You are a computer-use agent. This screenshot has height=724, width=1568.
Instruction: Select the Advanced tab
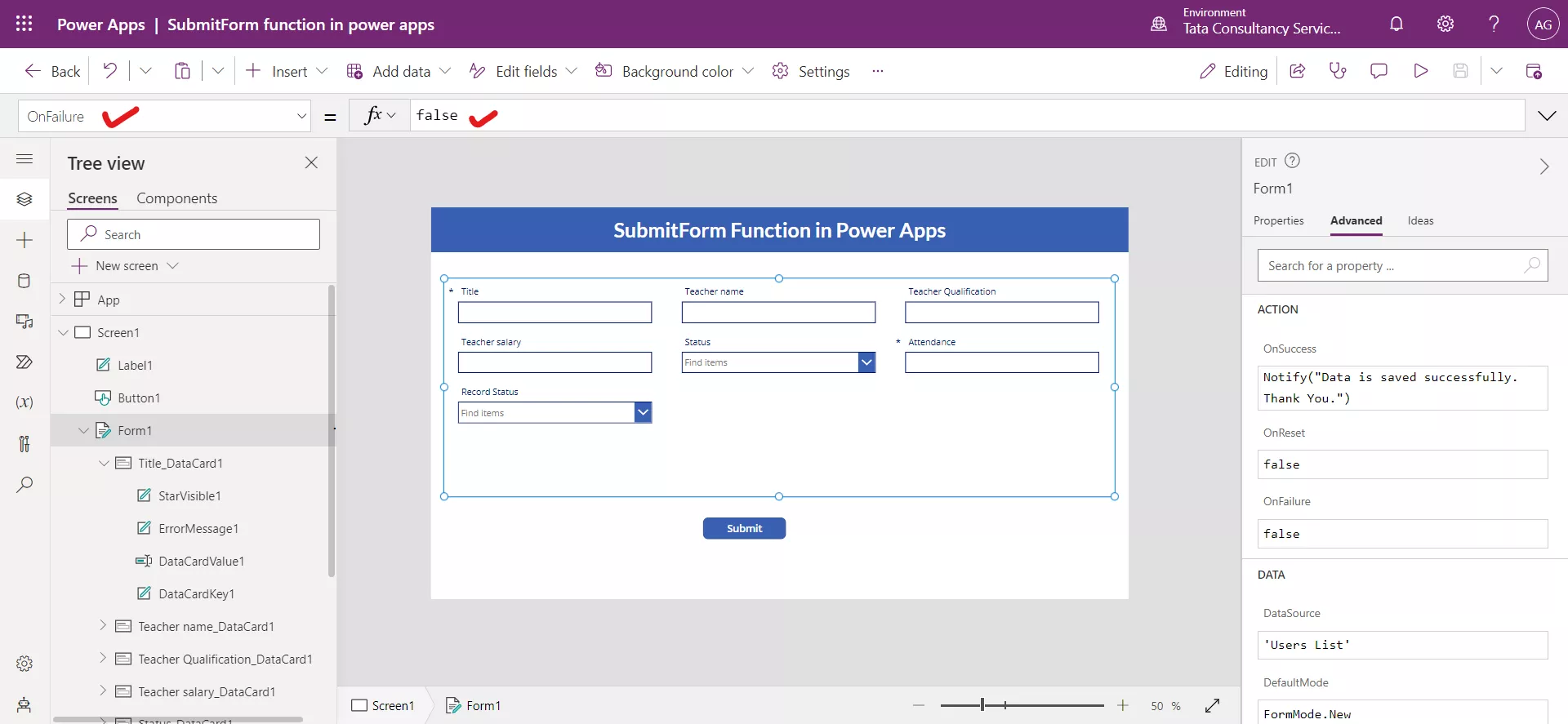[1356, 220]
